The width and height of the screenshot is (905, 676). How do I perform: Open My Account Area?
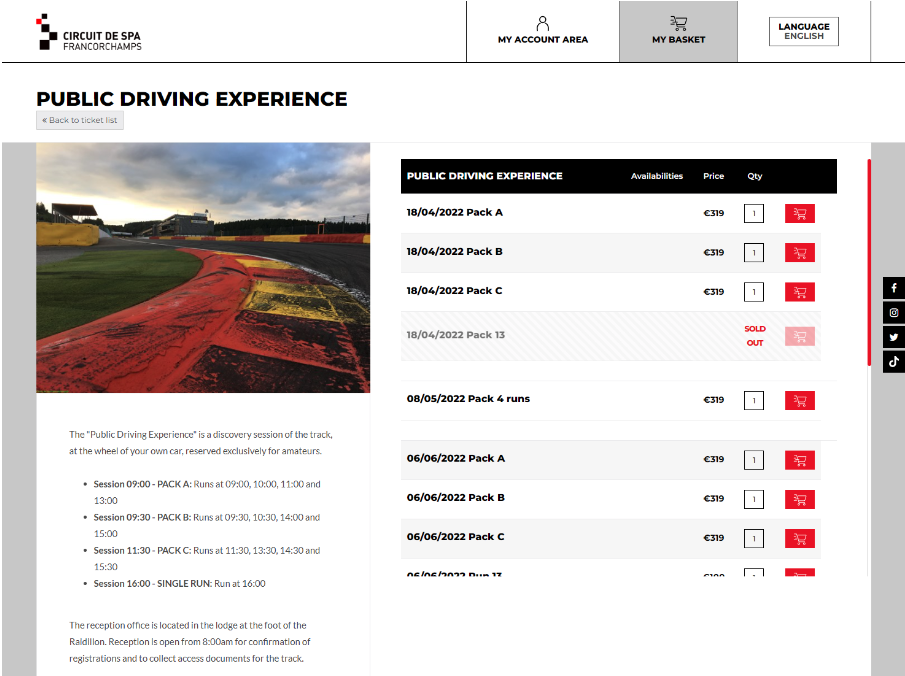(x=543, y=31)
